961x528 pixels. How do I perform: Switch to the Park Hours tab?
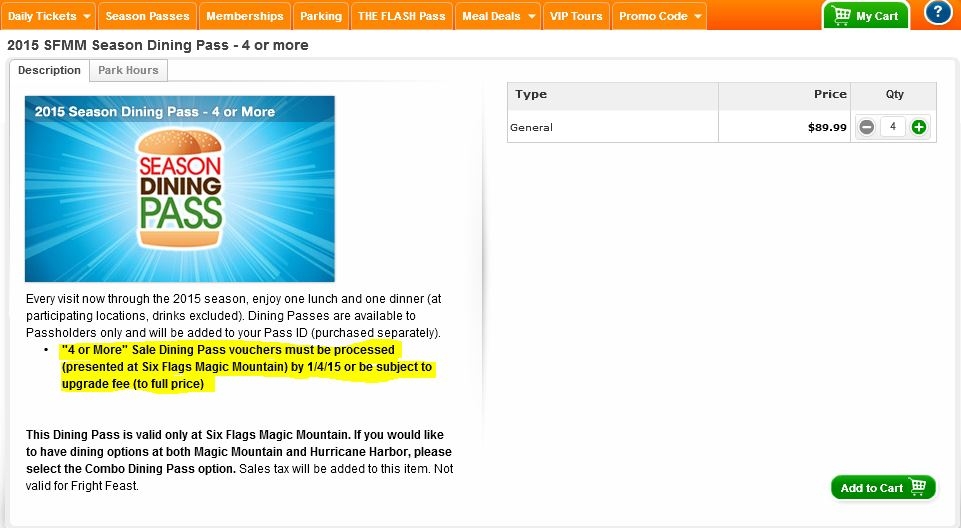[x=128, y=70]
